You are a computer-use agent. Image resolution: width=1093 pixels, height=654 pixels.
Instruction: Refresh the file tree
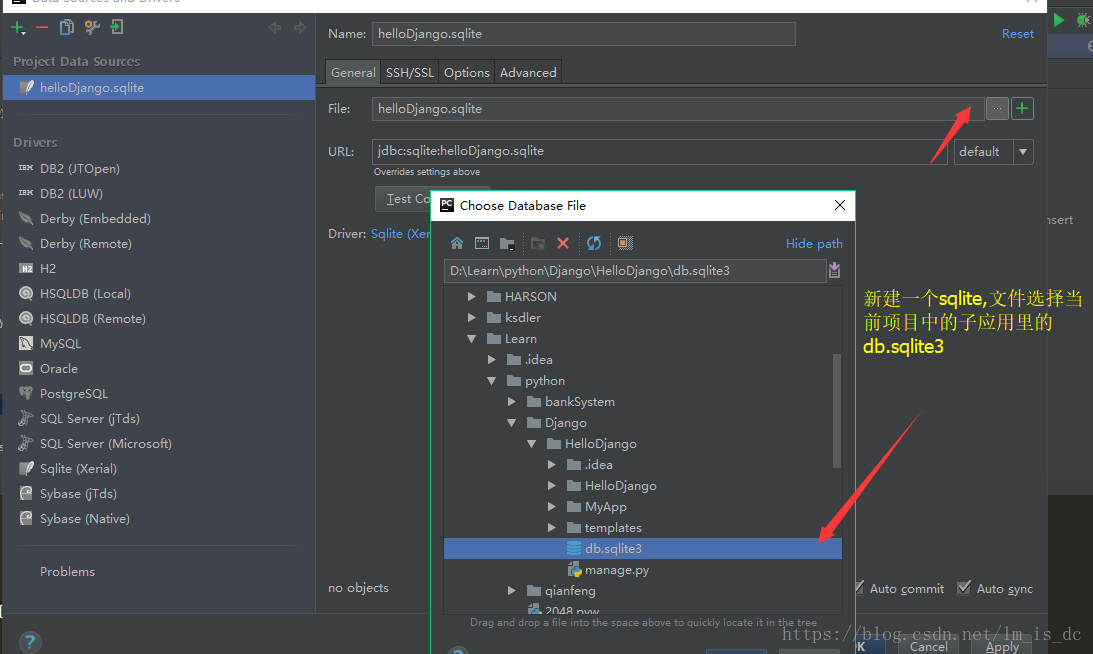tap(594, 243)
